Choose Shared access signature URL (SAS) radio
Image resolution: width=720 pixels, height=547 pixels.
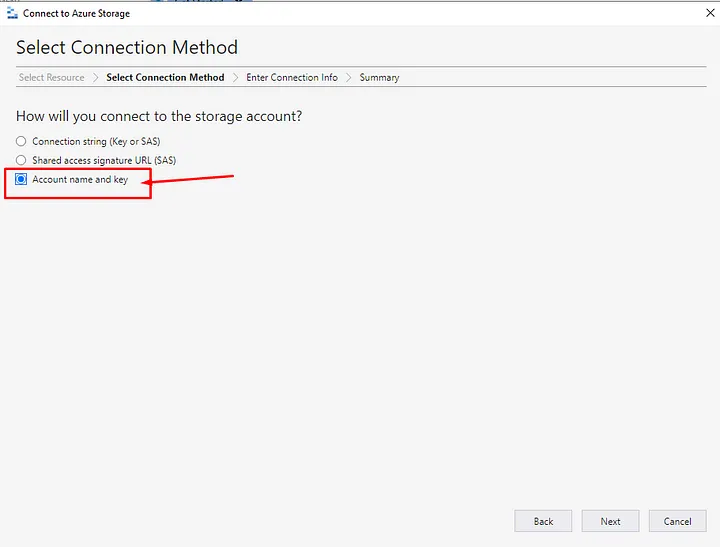(22, 161)
